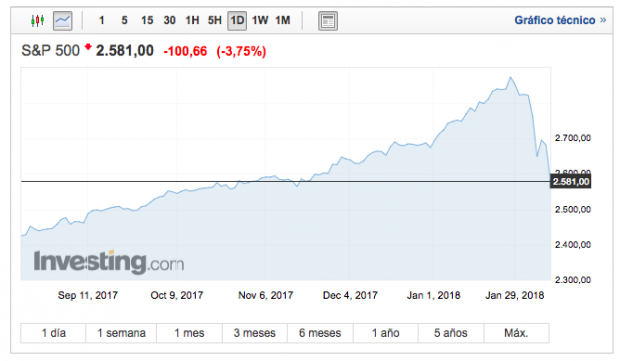Image resolution: width=620 pixels, height=361 pixels.
Task: Click the Jan 29, 2018 axis label
Action: 514,295
